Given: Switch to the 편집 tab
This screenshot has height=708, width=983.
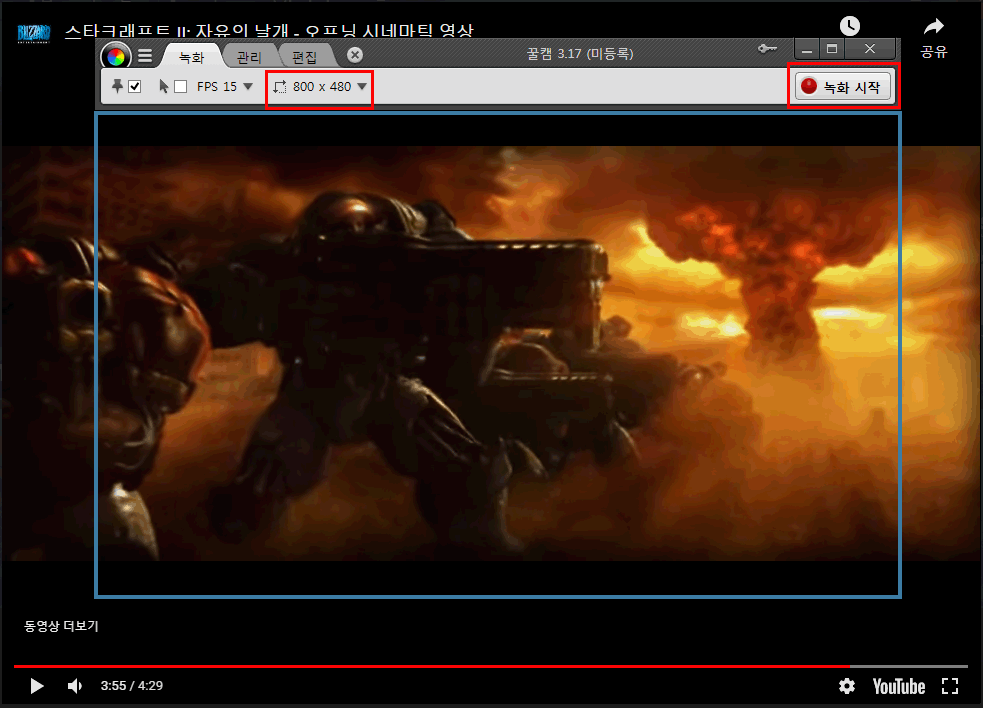Looking at the screenshot, I should coord(305,57).
